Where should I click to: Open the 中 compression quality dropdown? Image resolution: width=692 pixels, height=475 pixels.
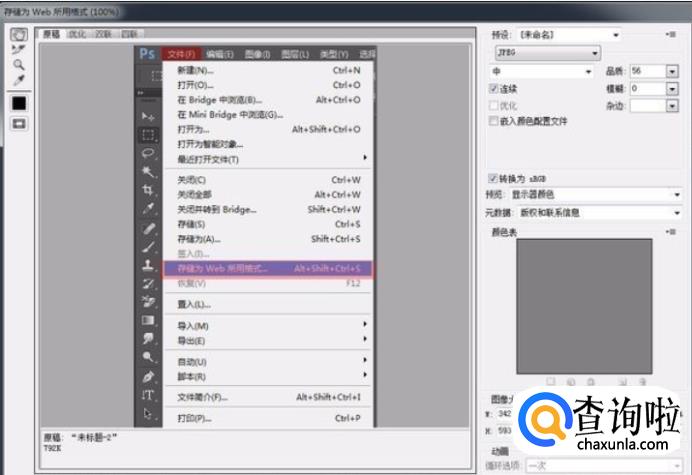pyautogui.click(x=542, y=72)
